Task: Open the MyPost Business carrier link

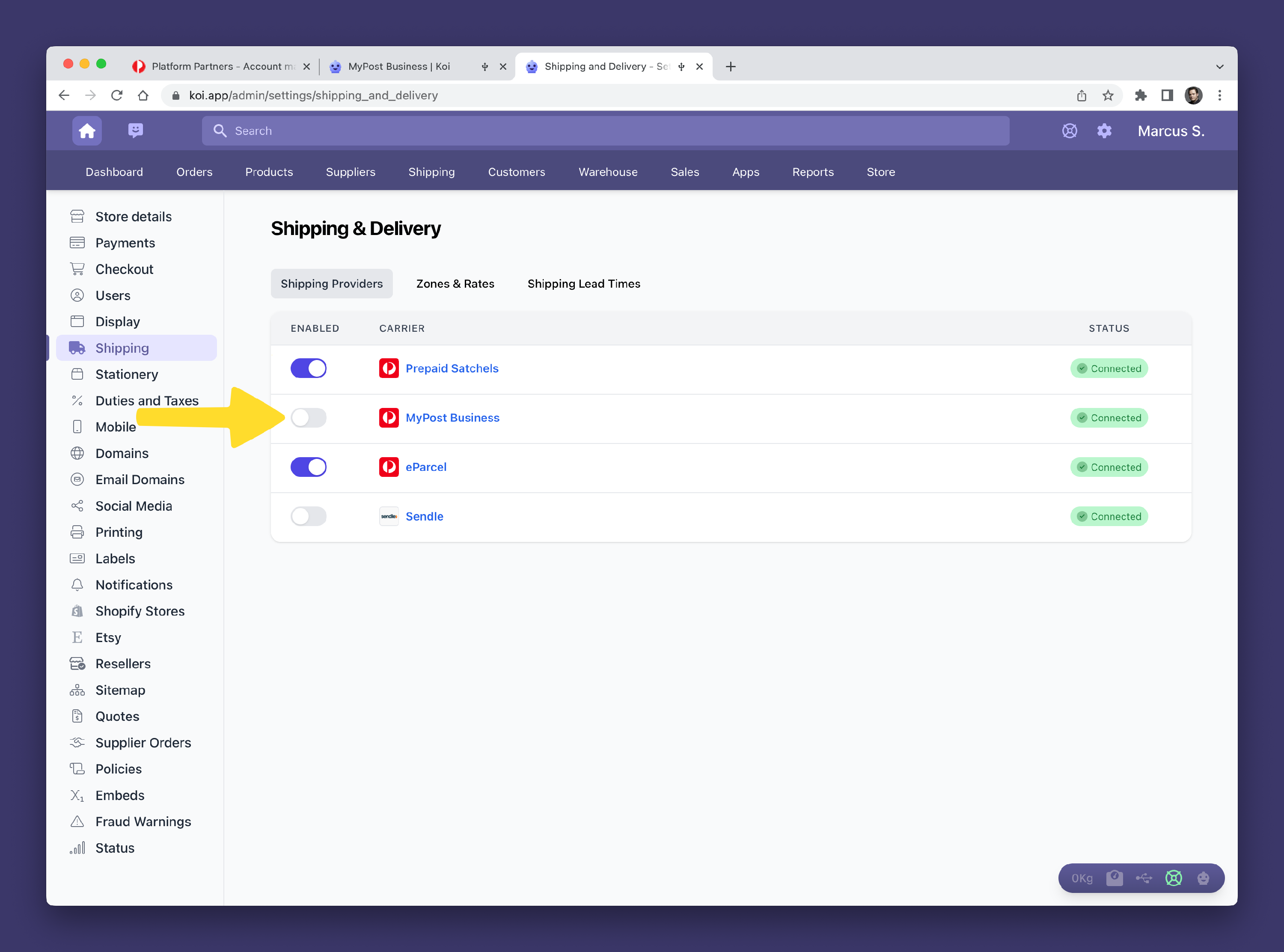Action: tap(452, 418)
